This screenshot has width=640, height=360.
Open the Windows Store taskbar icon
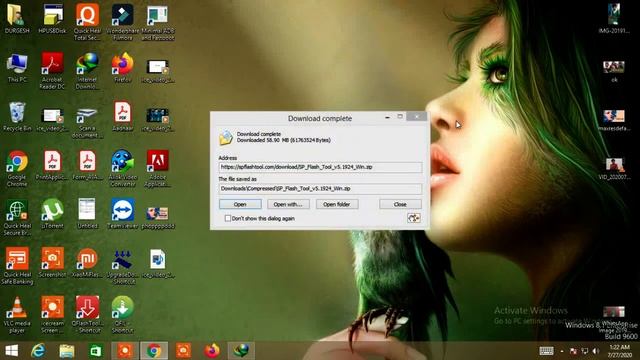tap(96, 351)
